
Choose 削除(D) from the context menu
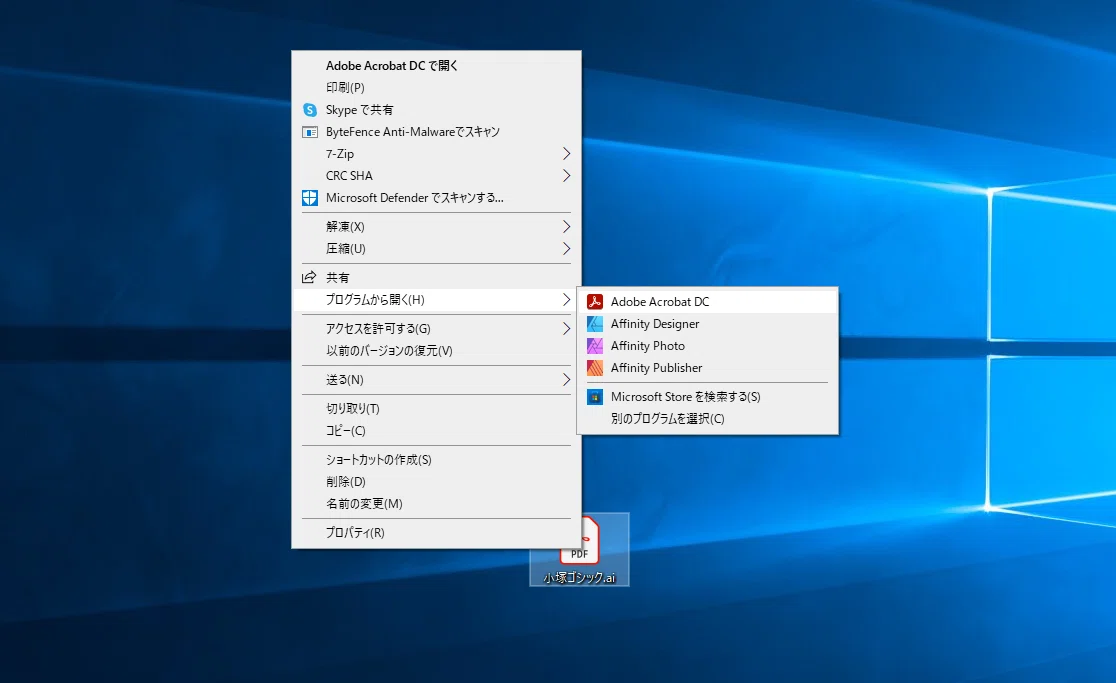[x=436, y=482]
